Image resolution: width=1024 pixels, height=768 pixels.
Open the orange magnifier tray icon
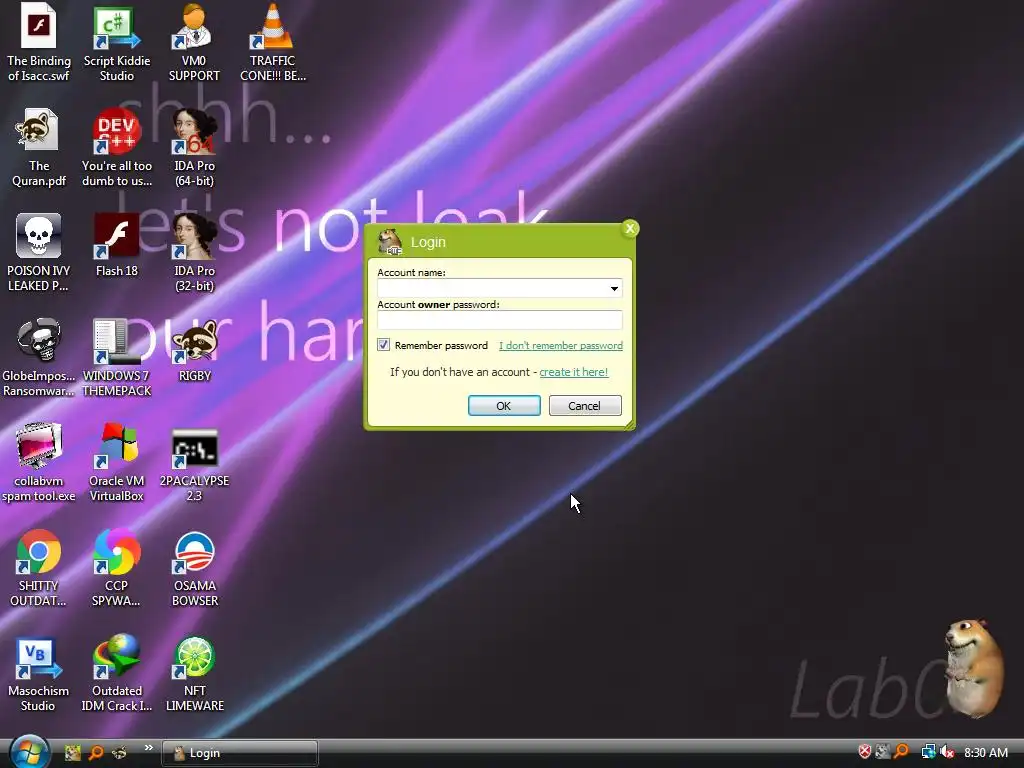pos(902,752)
